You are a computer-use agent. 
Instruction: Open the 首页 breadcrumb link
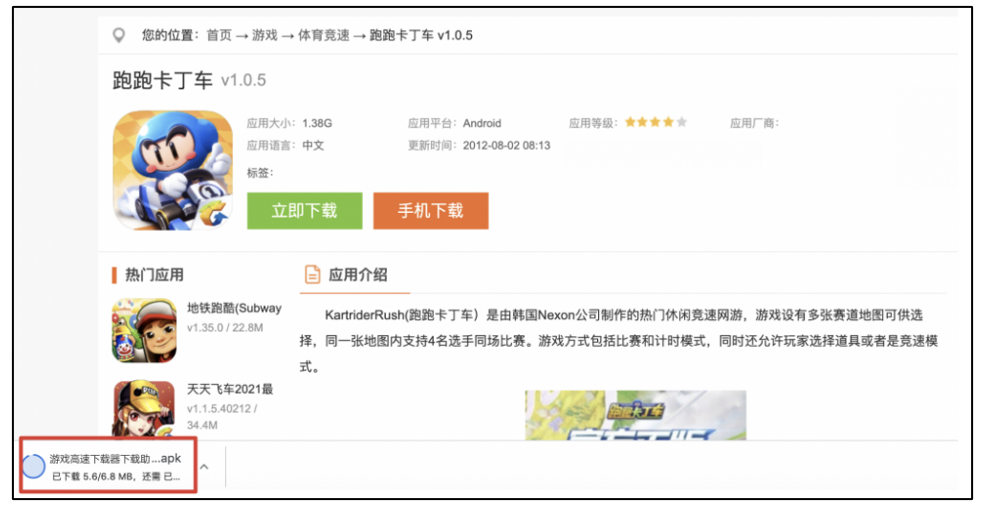(219, 36)
